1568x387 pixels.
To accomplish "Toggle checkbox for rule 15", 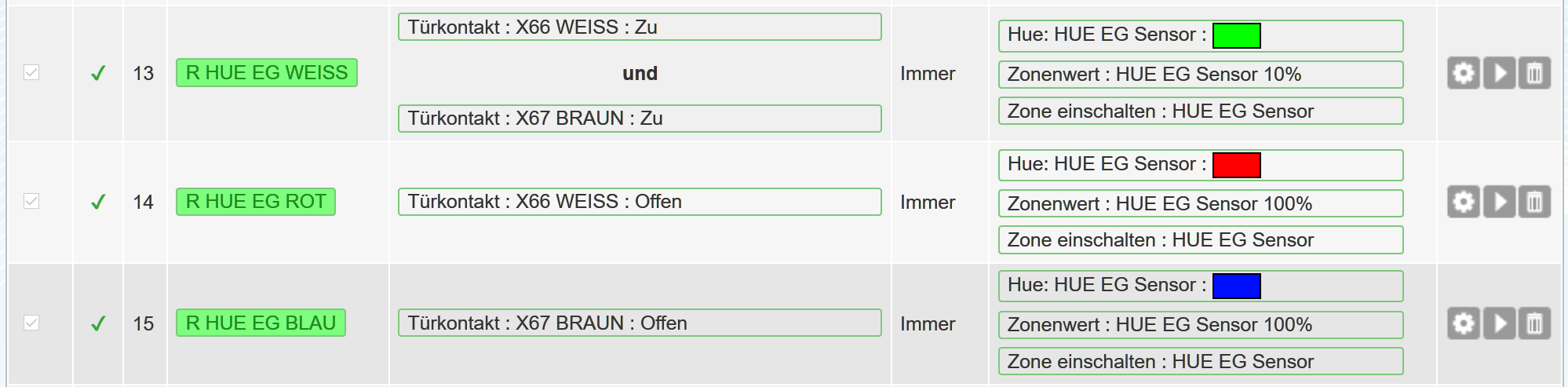I will click(31, 323).
